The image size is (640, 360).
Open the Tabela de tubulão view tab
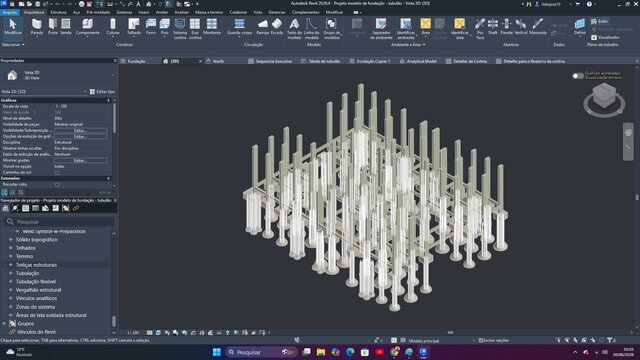click(324, 61)
